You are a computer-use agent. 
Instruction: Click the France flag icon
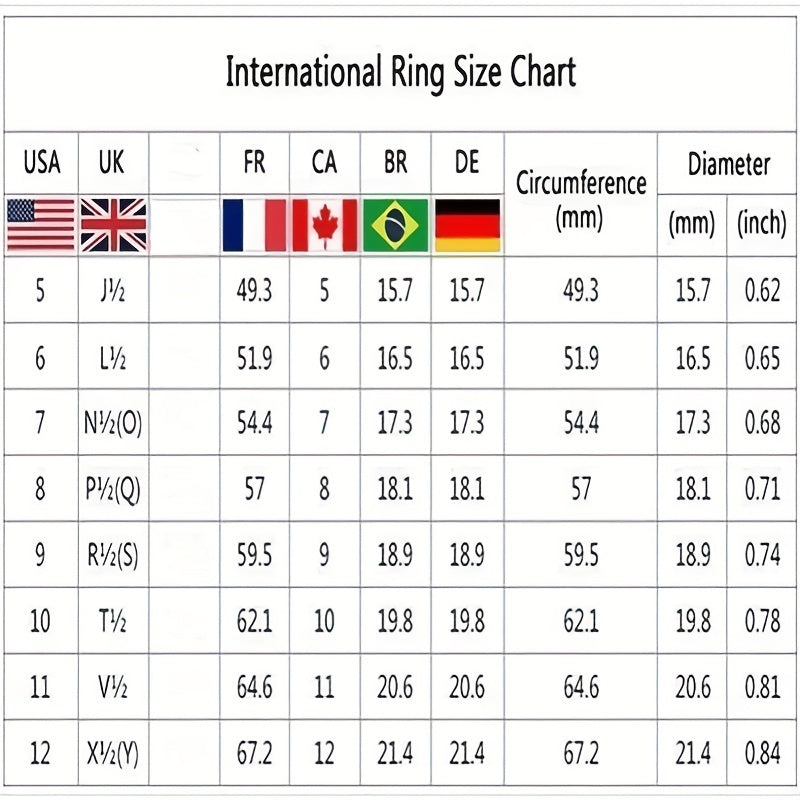click(254, 225)
